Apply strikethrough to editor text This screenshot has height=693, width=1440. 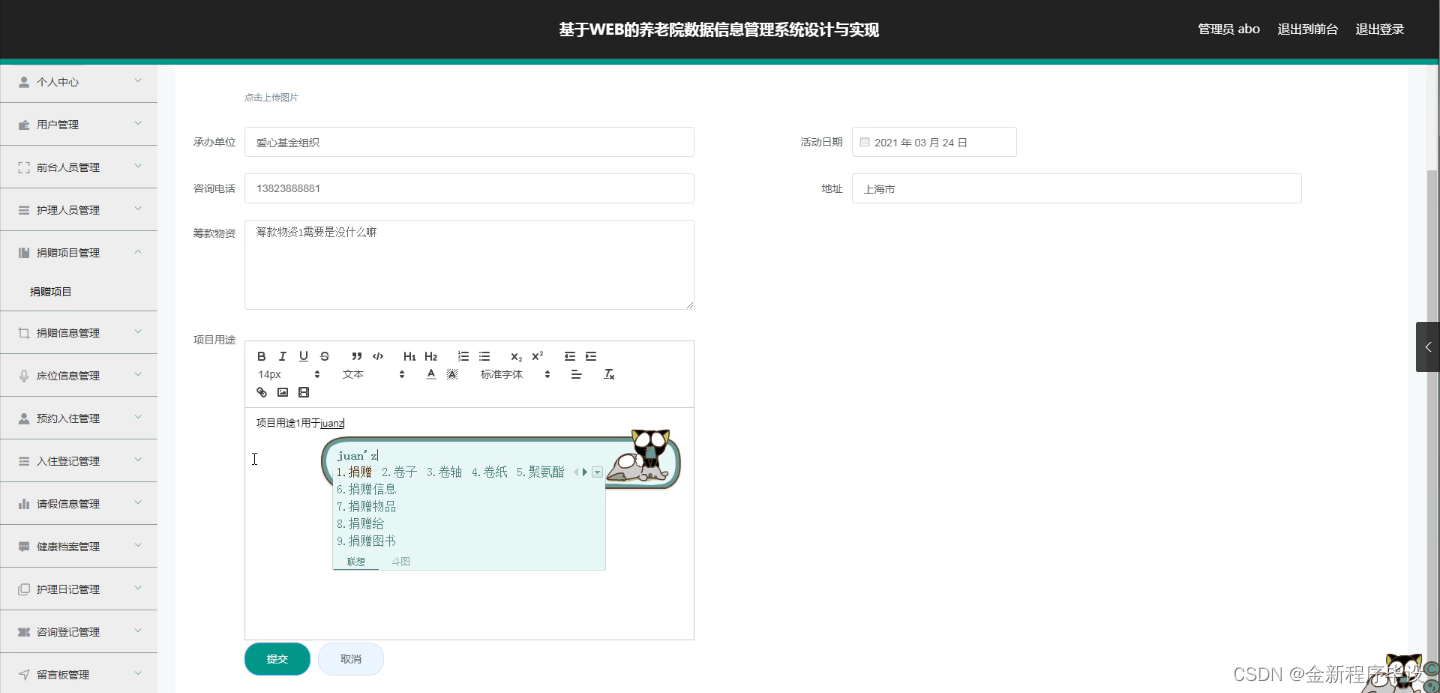[x=324, y=356]
